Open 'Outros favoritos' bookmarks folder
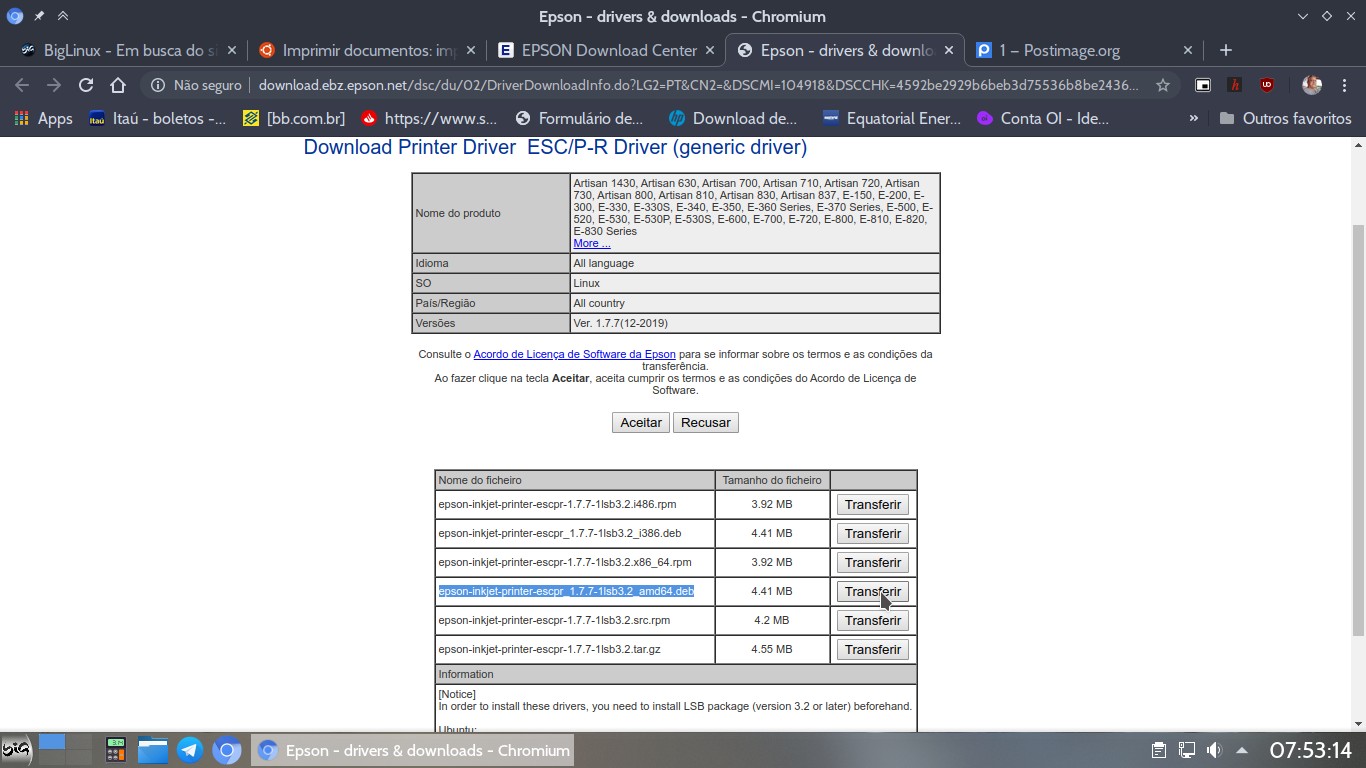Viewport: 1366px width, 768px height. coord(1285,118)
